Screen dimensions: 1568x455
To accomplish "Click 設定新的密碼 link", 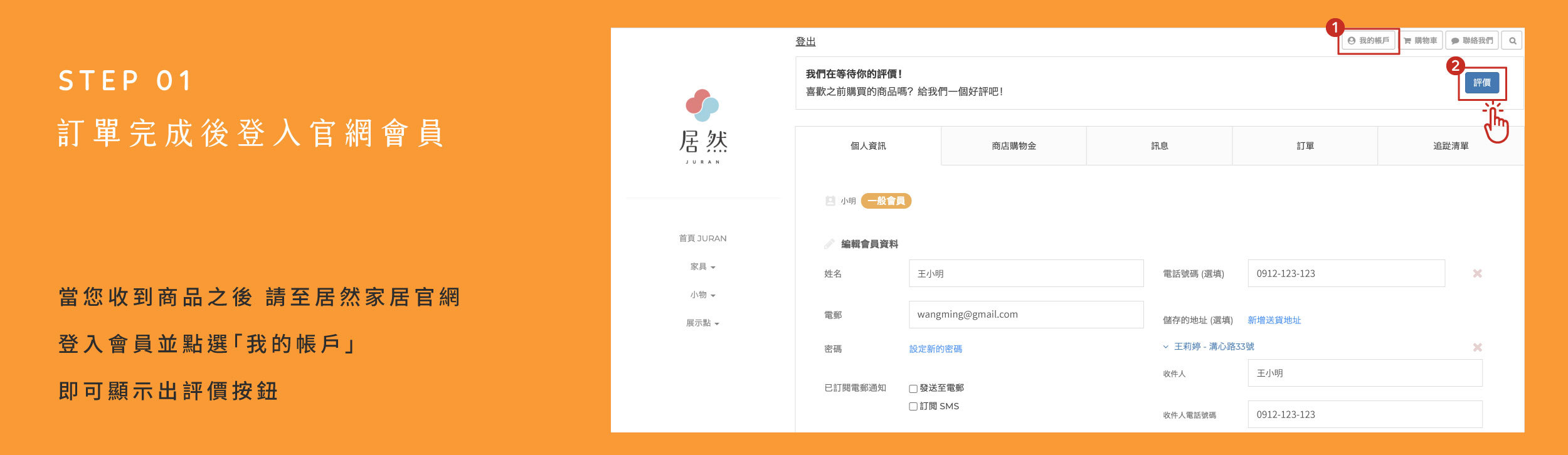I will [x=936, y=349].
